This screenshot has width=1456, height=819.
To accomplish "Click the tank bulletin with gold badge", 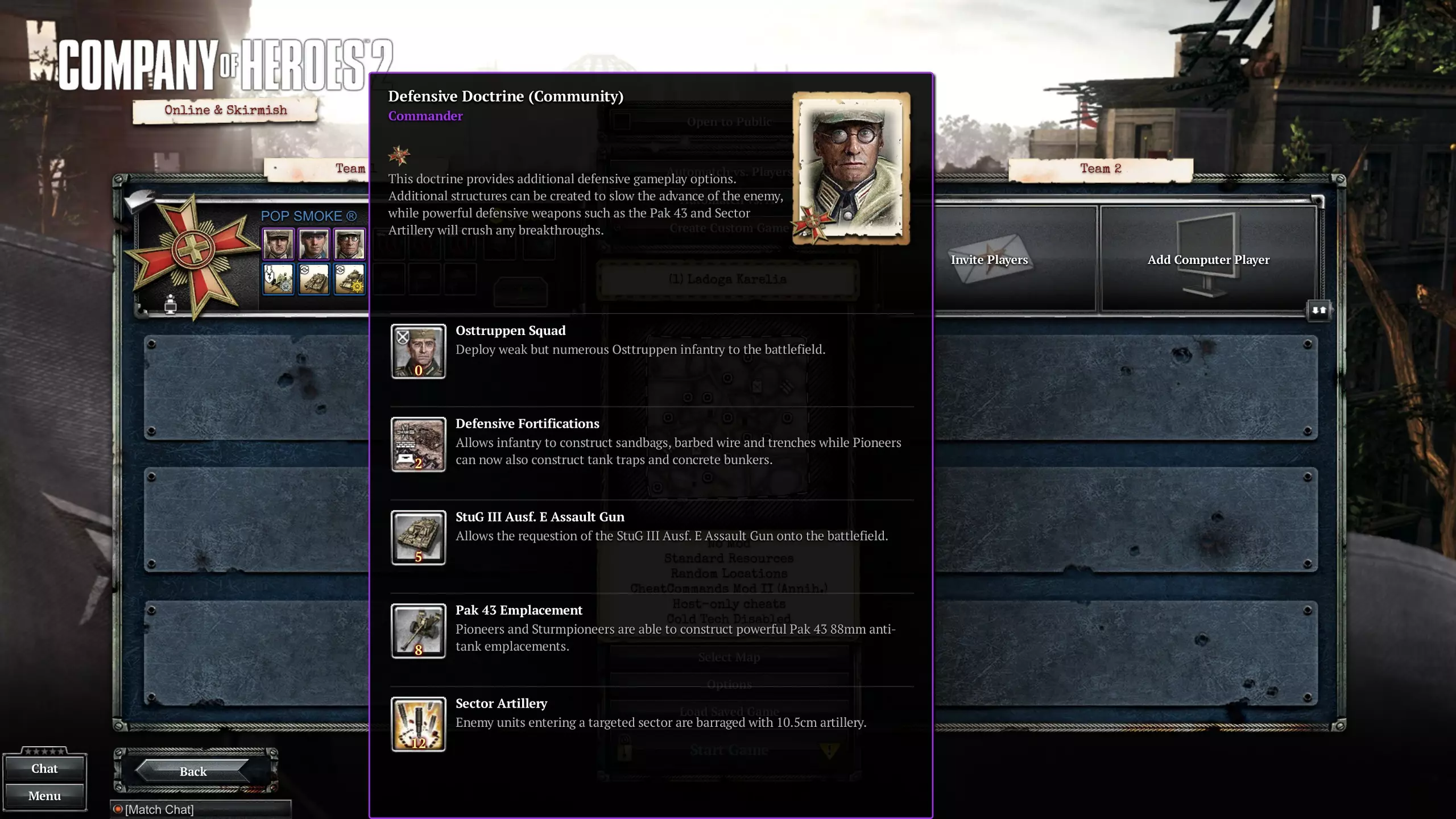I will pyautogui.click(x=349, y=279).
